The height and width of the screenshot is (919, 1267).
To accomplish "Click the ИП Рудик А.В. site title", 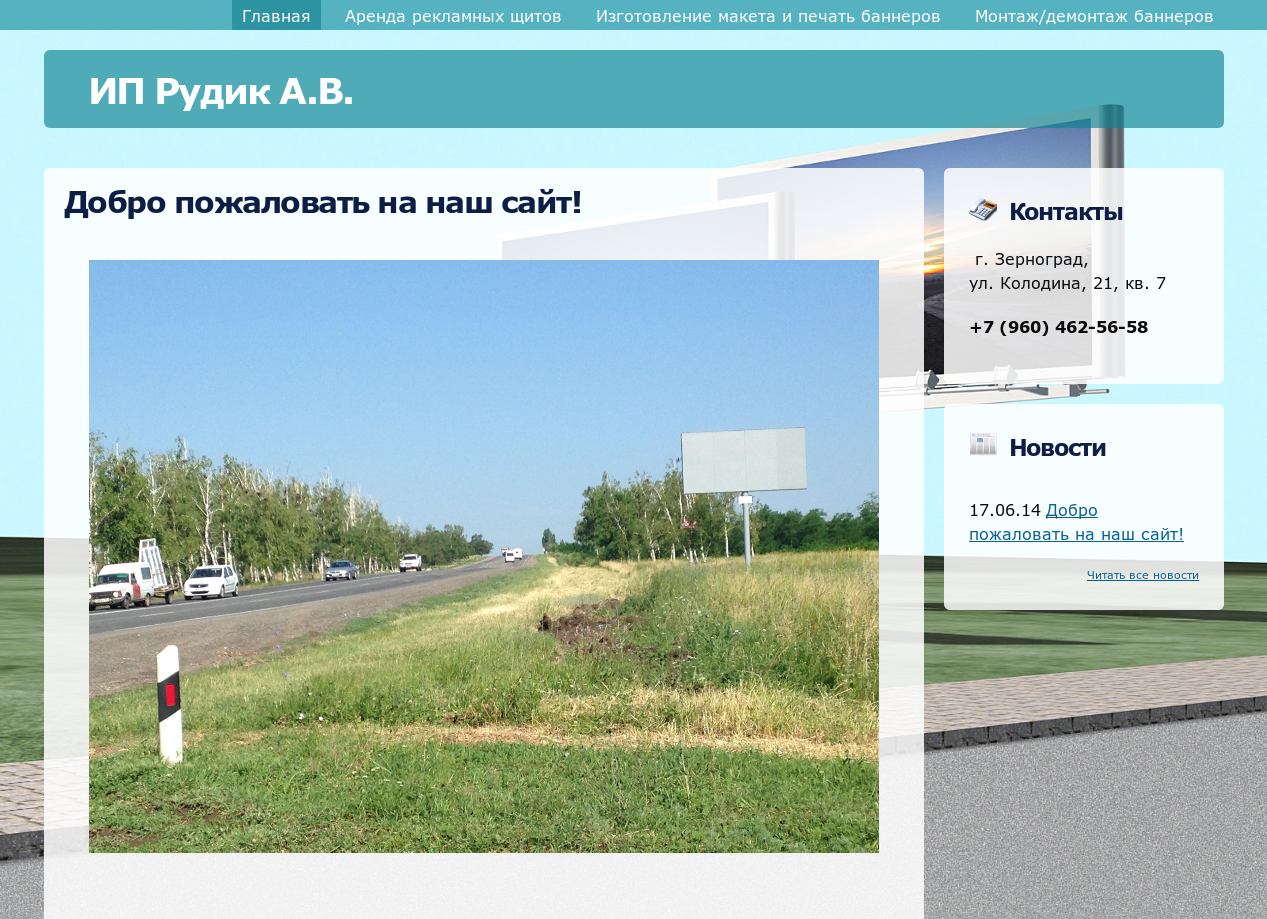I will click(221, 91).
